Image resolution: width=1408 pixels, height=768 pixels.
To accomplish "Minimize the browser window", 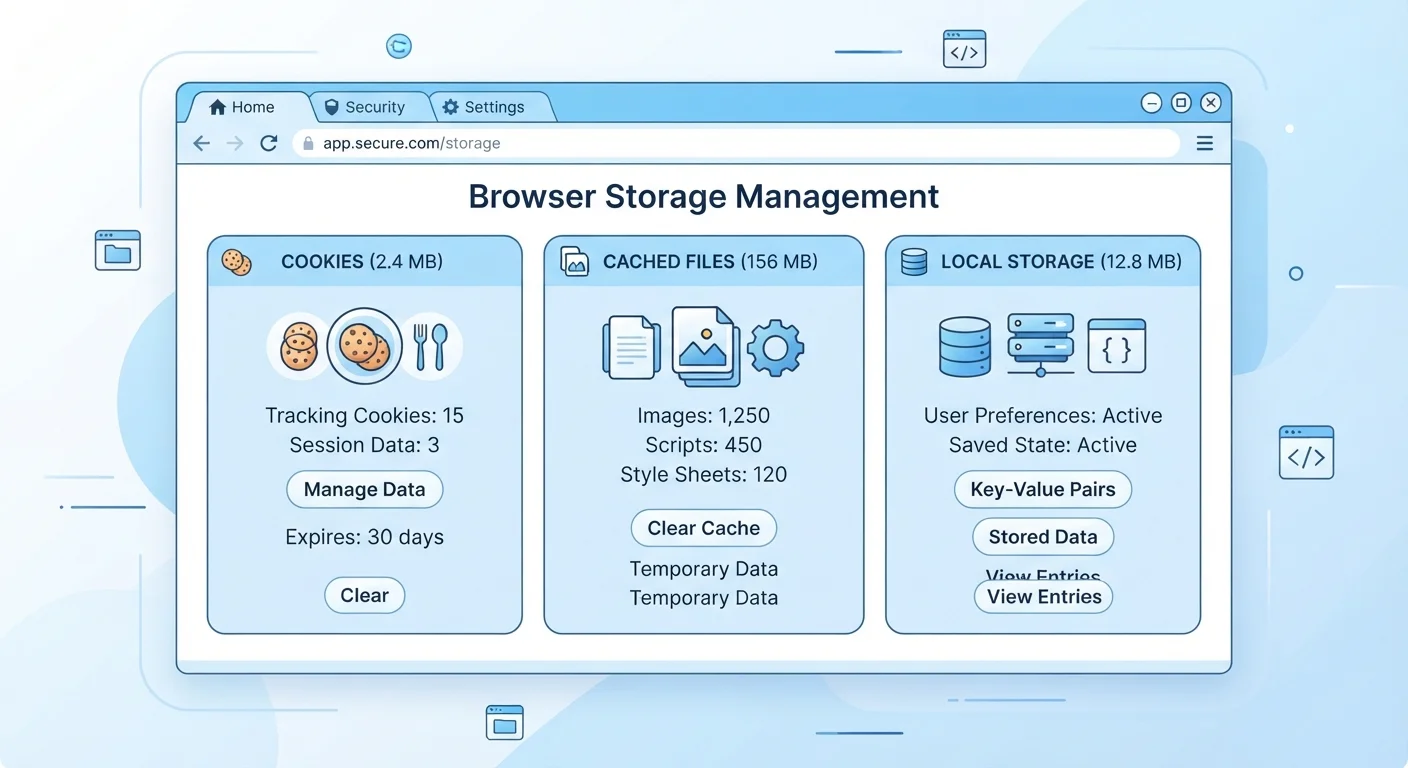I will coord(1151,103).
